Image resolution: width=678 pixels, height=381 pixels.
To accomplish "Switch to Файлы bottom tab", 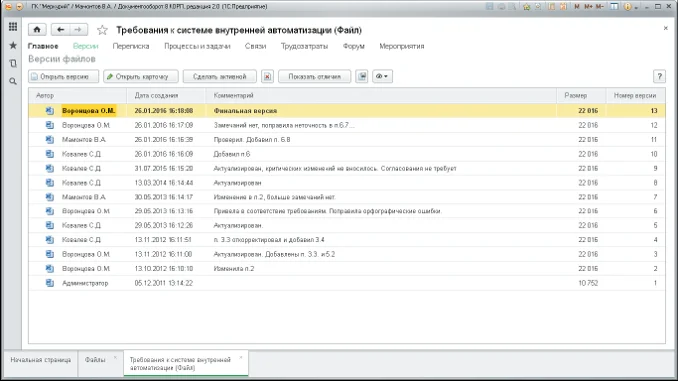I will click(95, 360).
